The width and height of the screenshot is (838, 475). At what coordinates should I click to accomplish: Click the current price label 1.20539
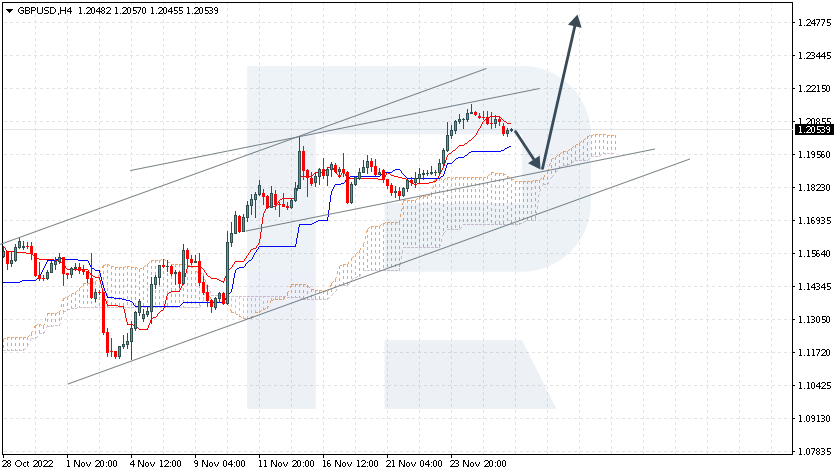pyautogui.click(x=814, y=130)
